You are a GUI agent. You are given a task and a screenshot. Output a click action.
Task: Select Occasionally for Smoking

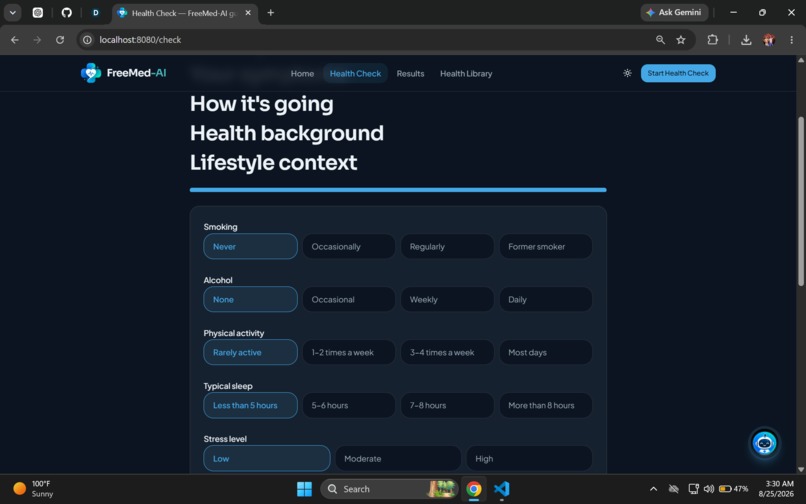coord(349,246)
